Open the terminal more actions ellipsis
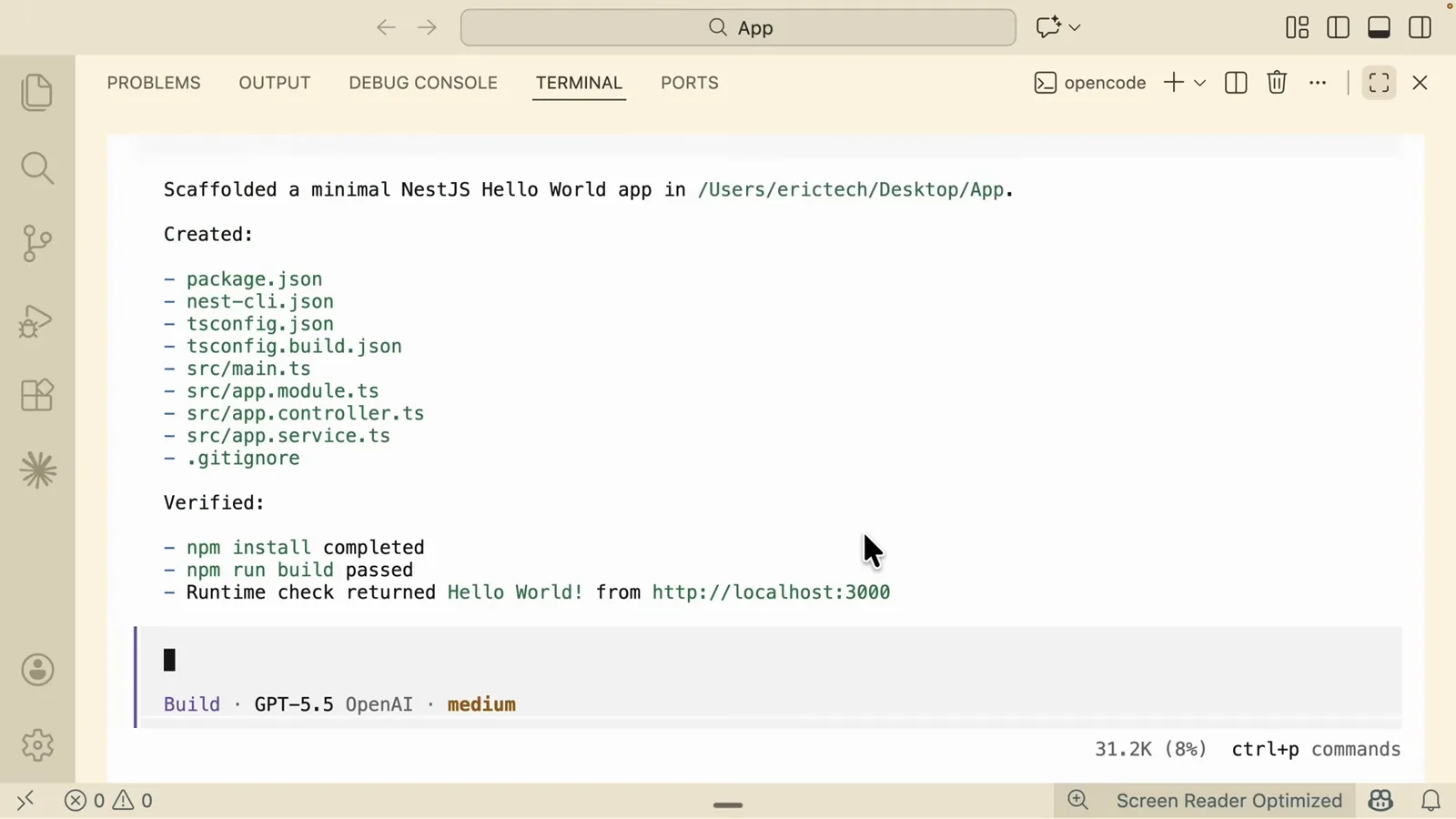Viewport: 1456px width, 819px height. pyautogui.click(x=1318, y=83)
